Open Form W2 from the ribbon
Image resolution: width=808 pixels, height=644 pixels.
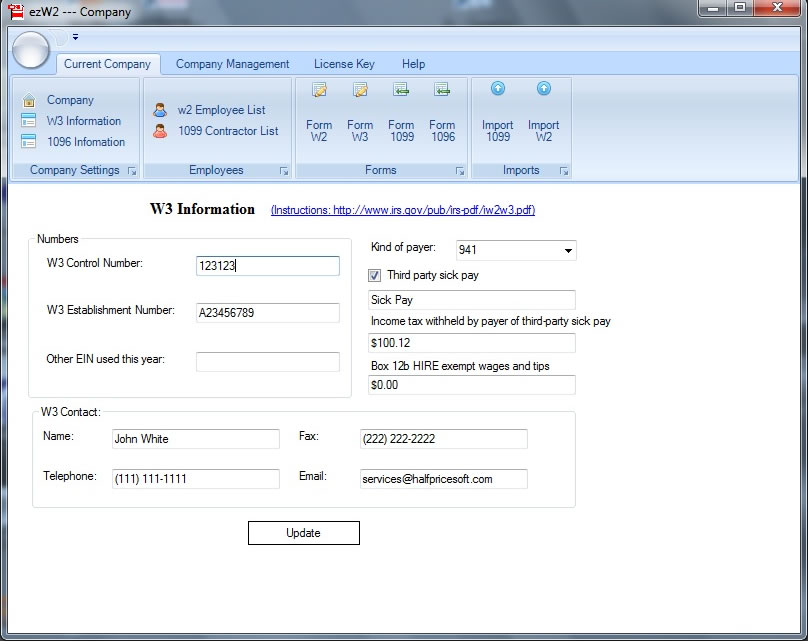tap(319, 113)
